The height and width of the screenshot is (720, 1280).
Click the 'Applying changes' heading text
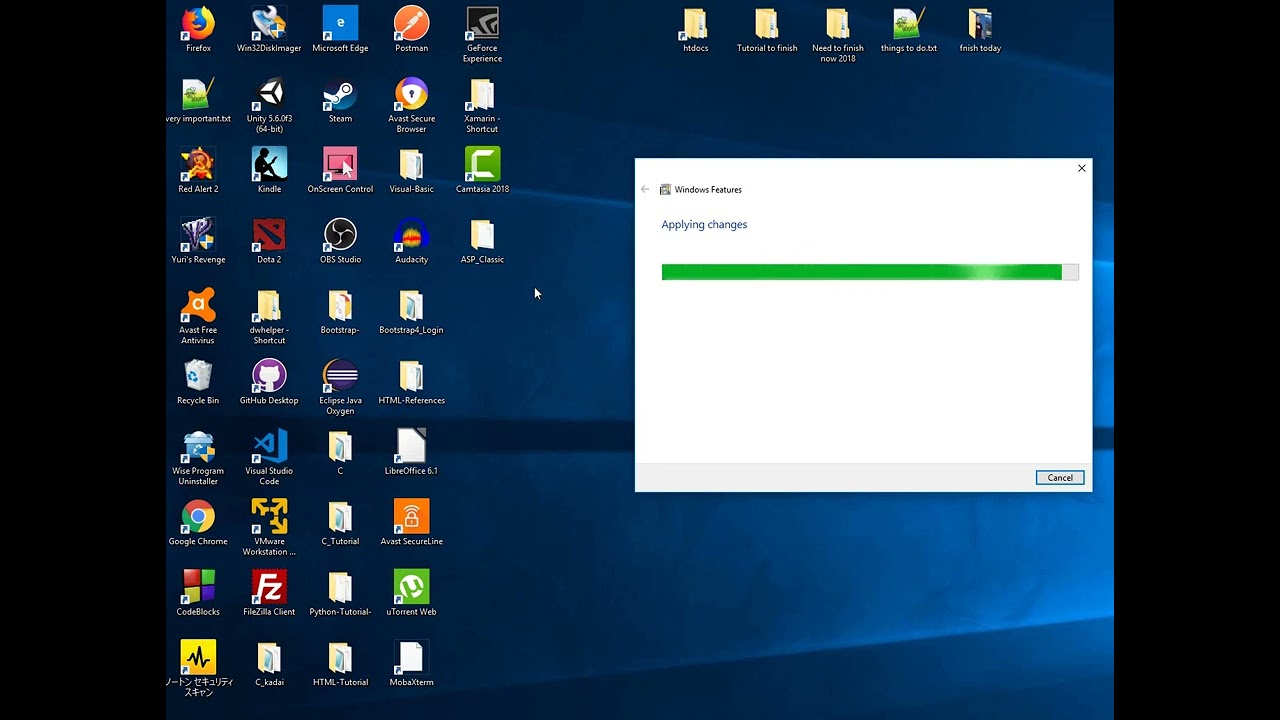tap(704, 225)
